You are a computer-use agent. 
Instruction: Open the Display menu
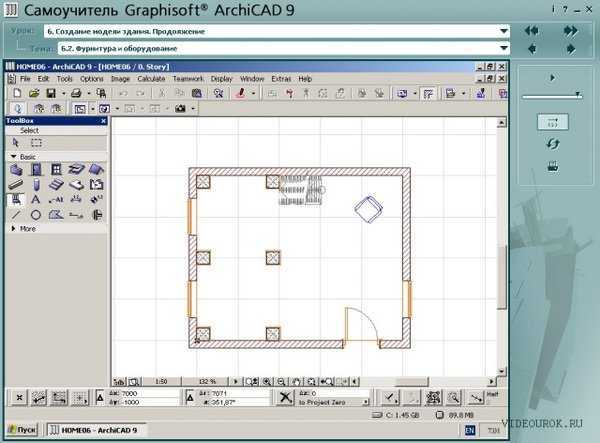(222, 78)
